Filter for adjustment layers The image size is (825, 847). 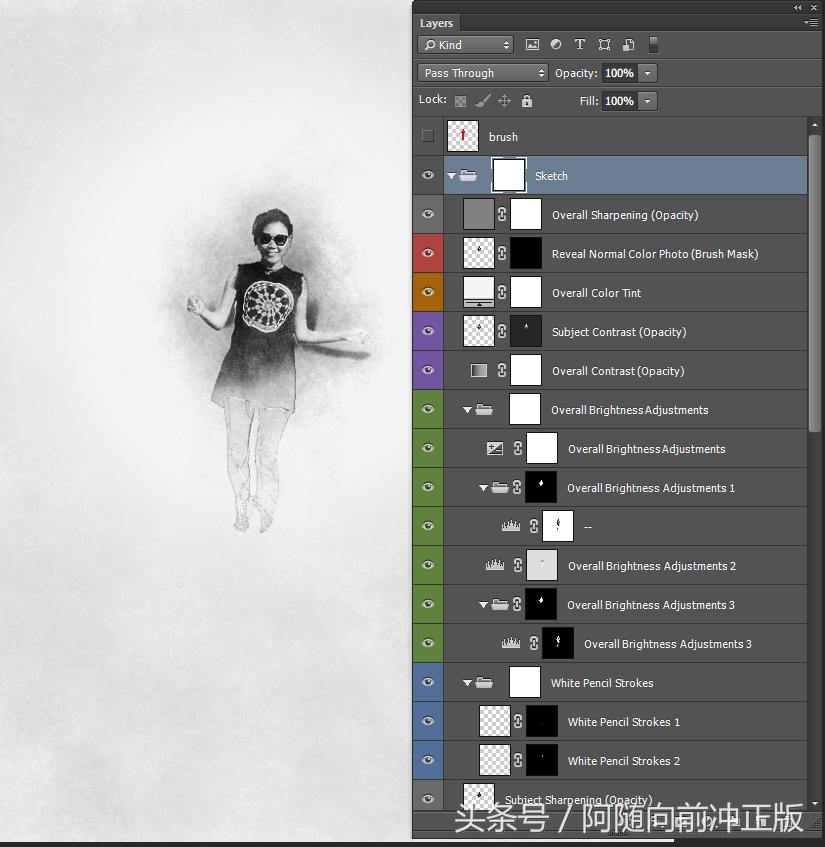[x=556, y=44]
